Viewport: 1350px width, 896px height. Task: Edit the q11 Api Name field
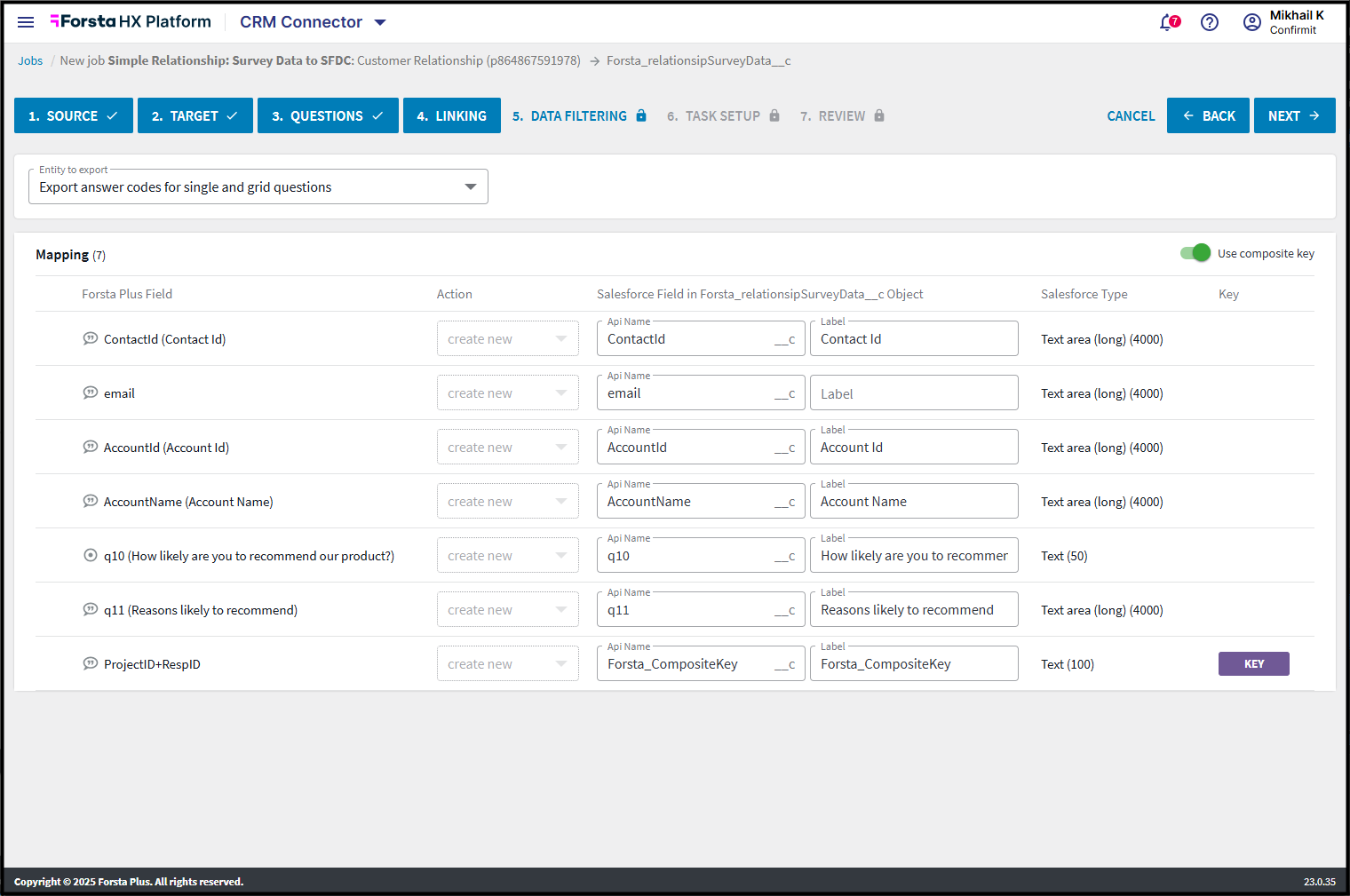click(x=701, y=609)
